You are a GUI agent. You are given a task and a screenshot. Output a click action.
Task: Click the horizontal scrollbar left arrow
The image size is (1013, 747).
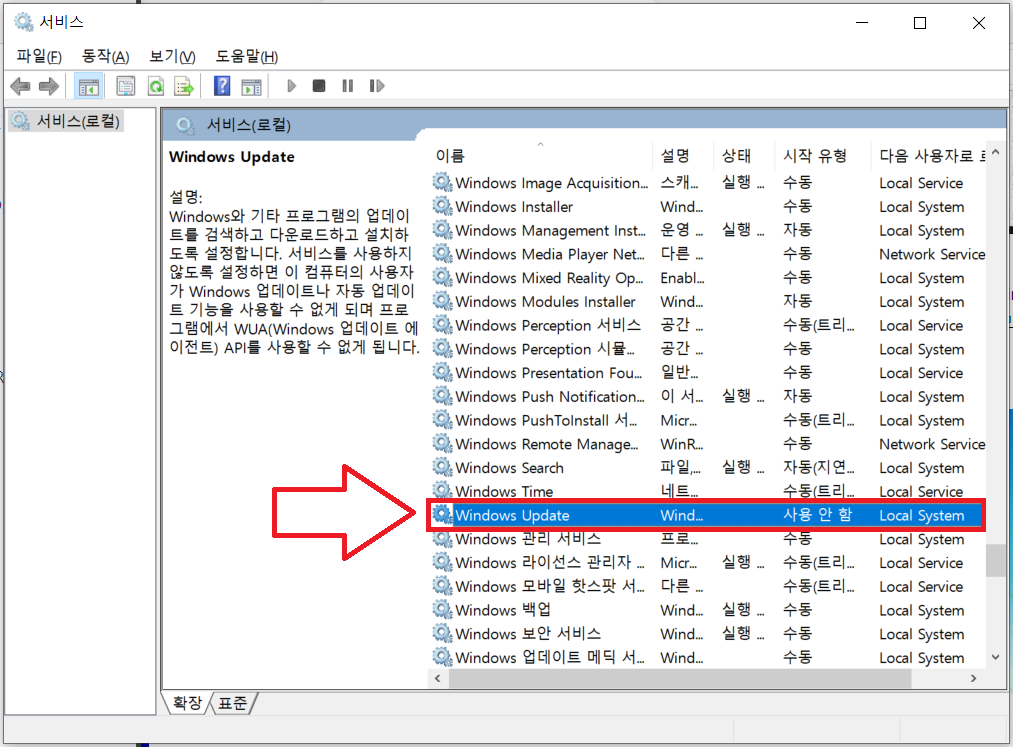438,678
